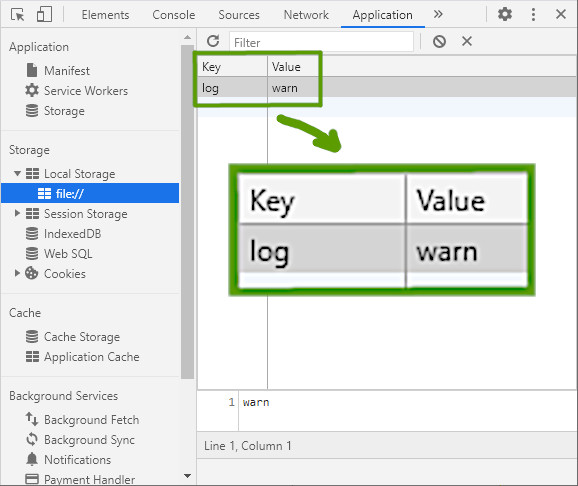Click the Filter input field

click(321, 42)
